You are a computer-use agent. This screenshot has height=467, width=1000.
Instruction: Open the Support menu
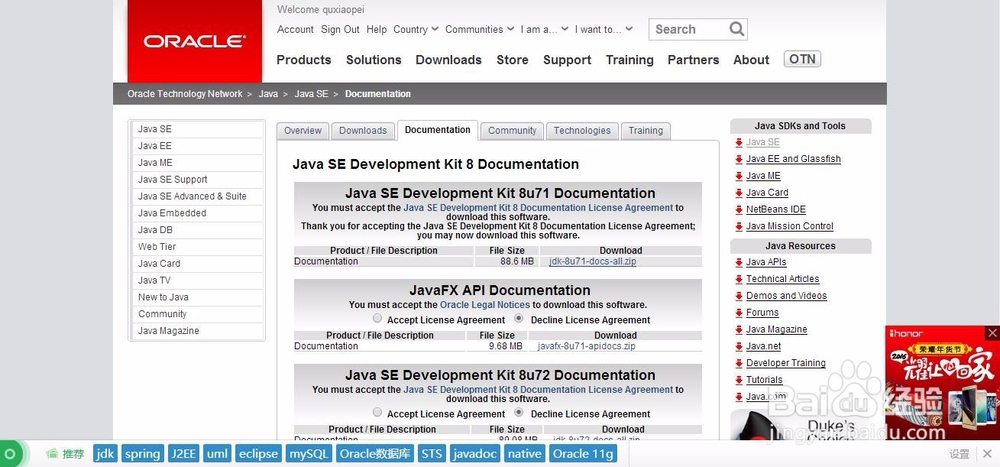[567, 60]
